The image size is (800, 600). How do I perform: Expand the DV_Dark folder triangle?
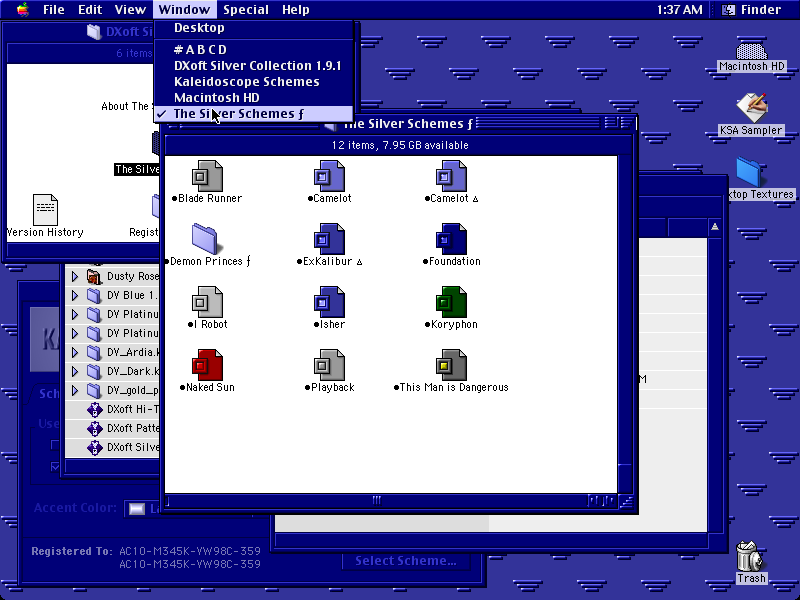[75, 371]
